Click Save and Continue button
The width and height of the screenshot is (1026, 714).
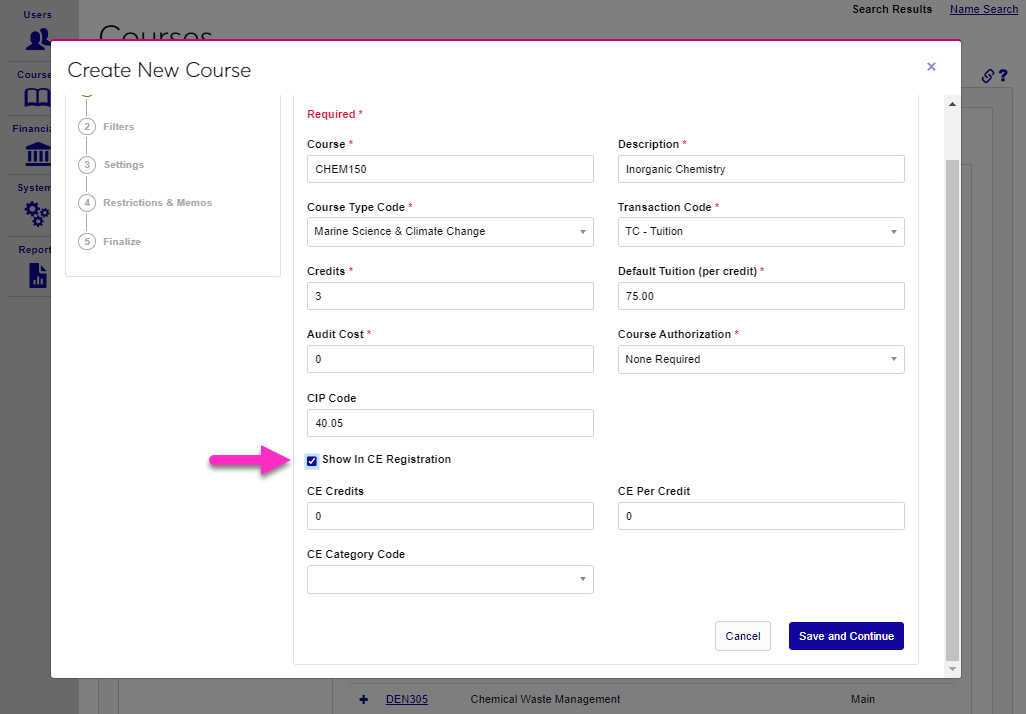pos(846,637)
